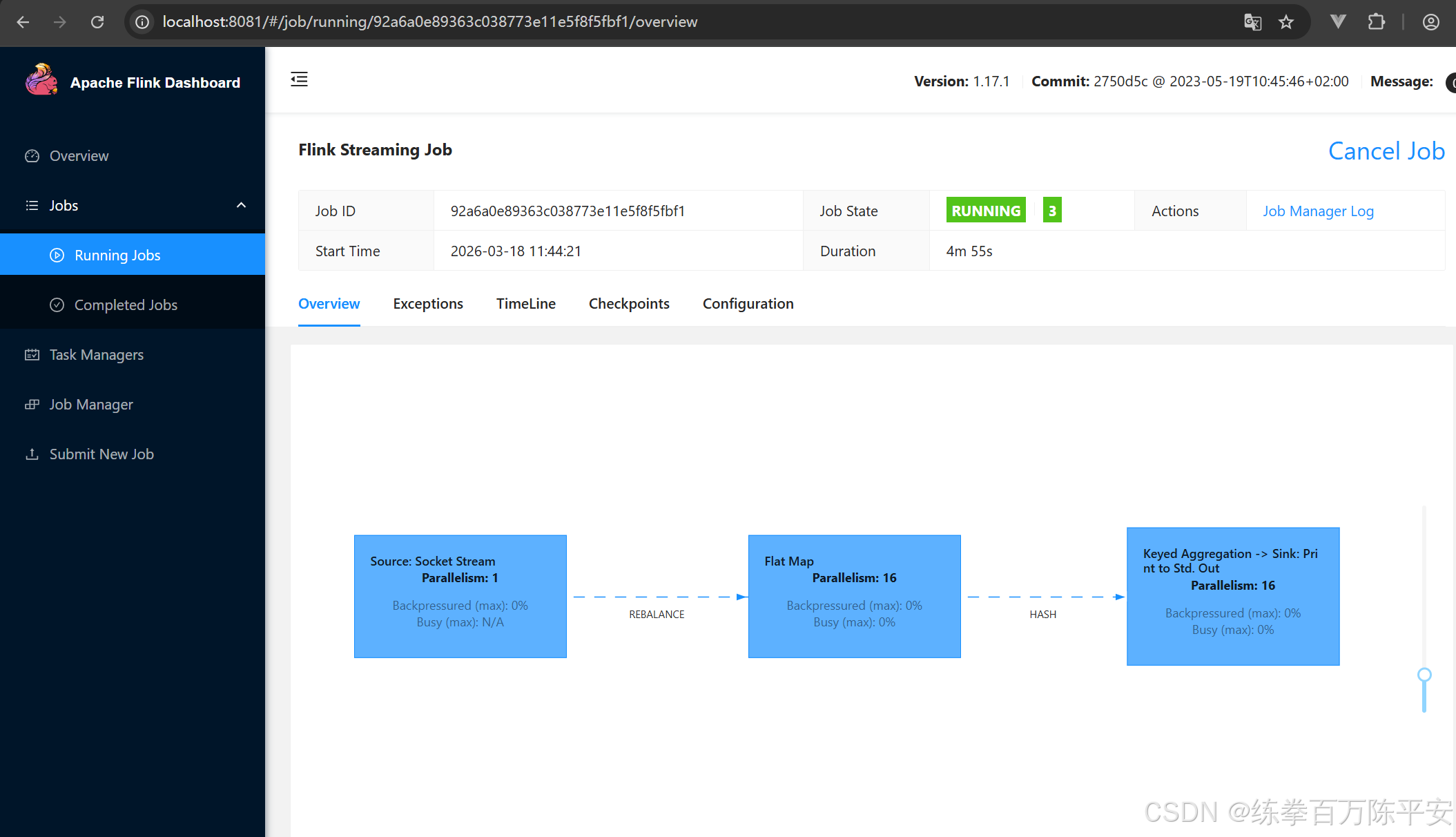Switch to the Exceptions tab

tap(427, 304)
